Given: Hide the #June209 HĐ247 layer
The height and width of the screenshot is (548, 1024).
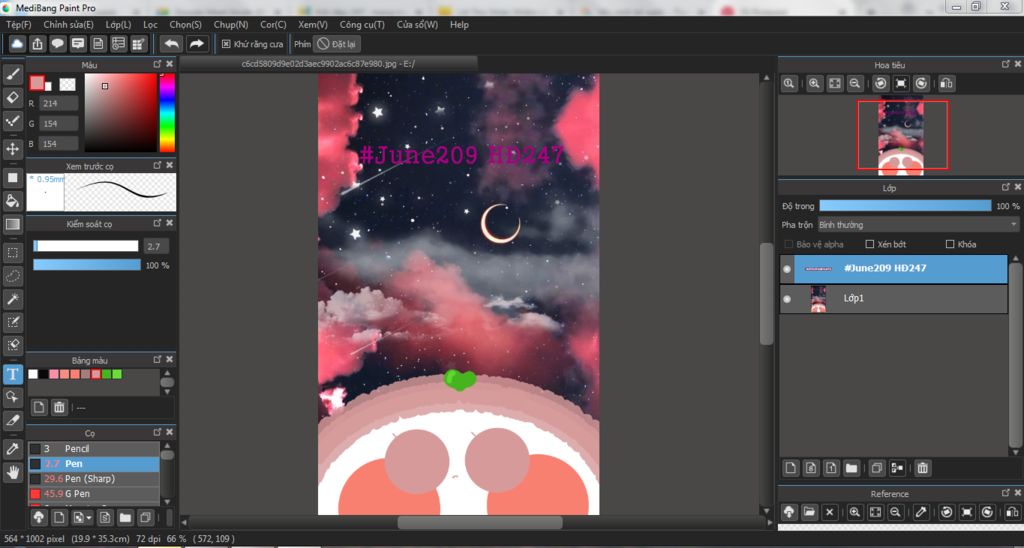Looking at the screenshot, I should 787,268.
